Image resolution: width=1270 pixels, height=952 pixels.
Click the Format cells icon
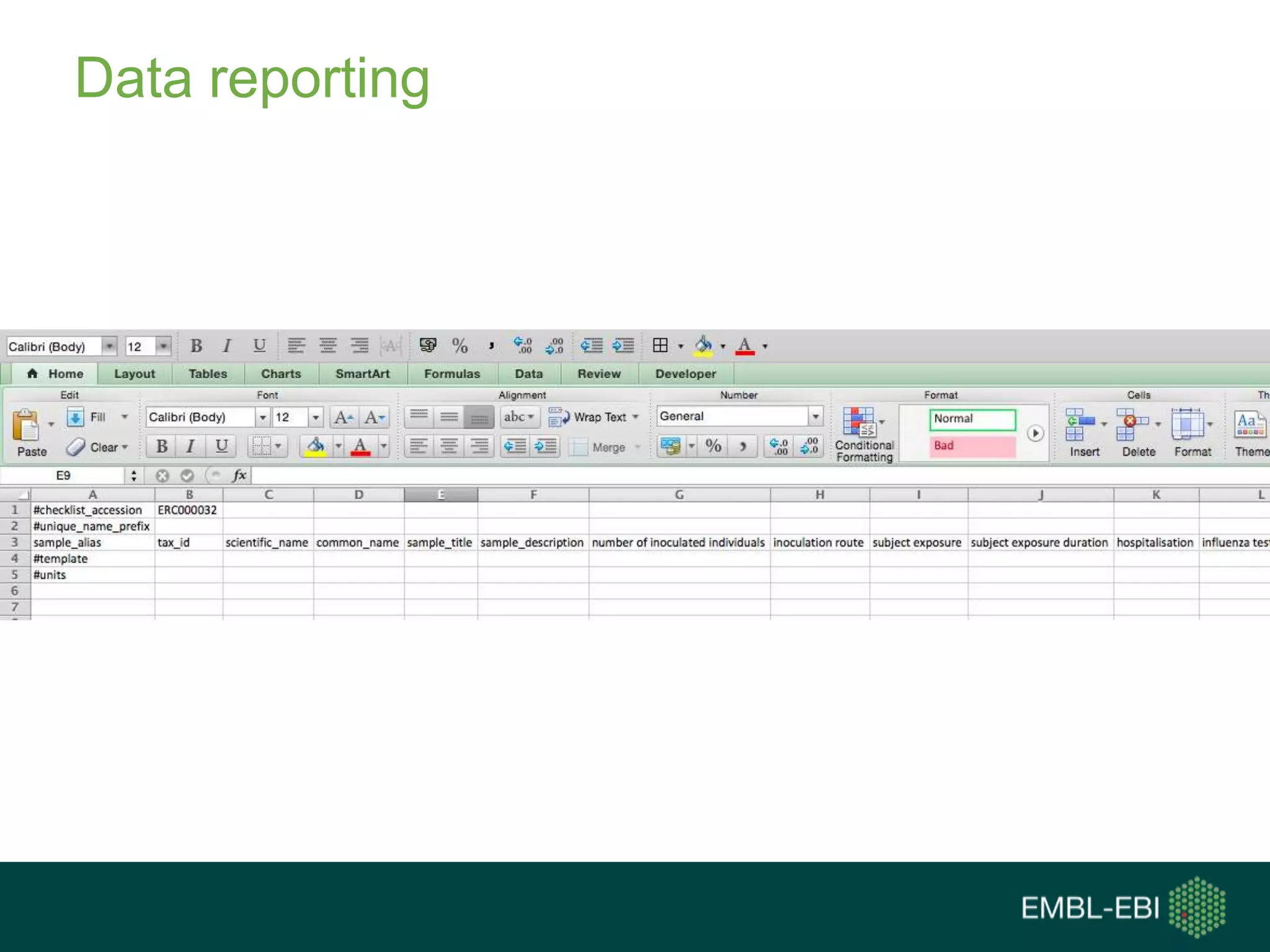click(x=1187, y=425)
